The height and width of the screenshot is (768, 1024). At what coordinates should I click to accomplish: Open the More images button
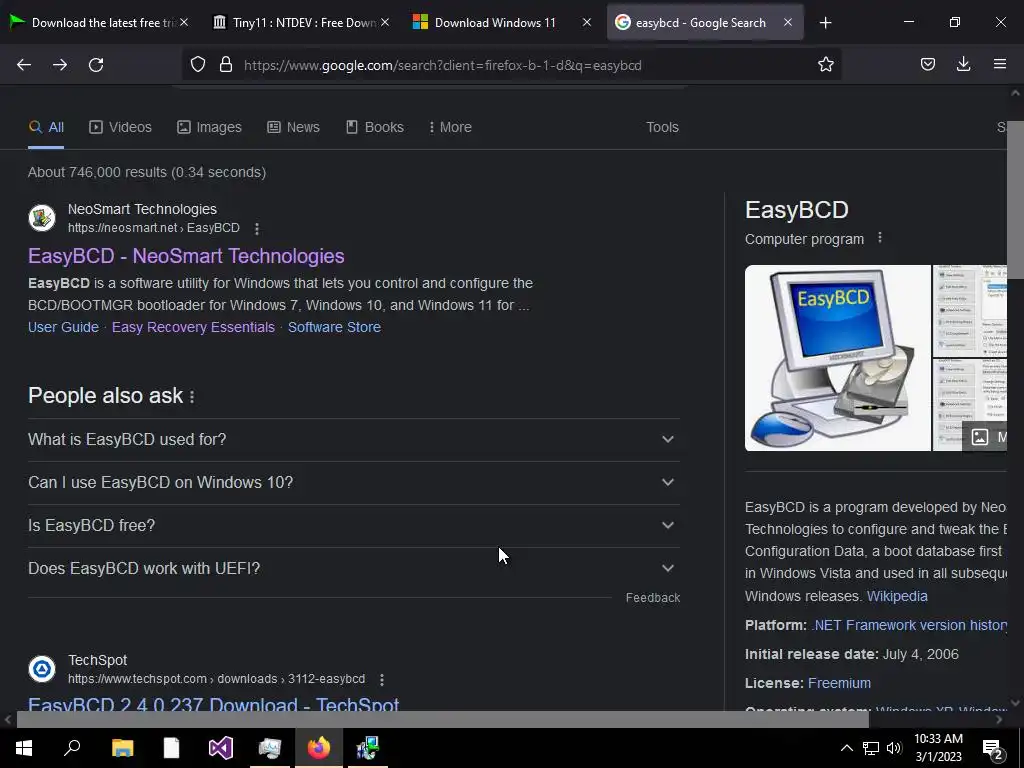(x=985, y=436)
